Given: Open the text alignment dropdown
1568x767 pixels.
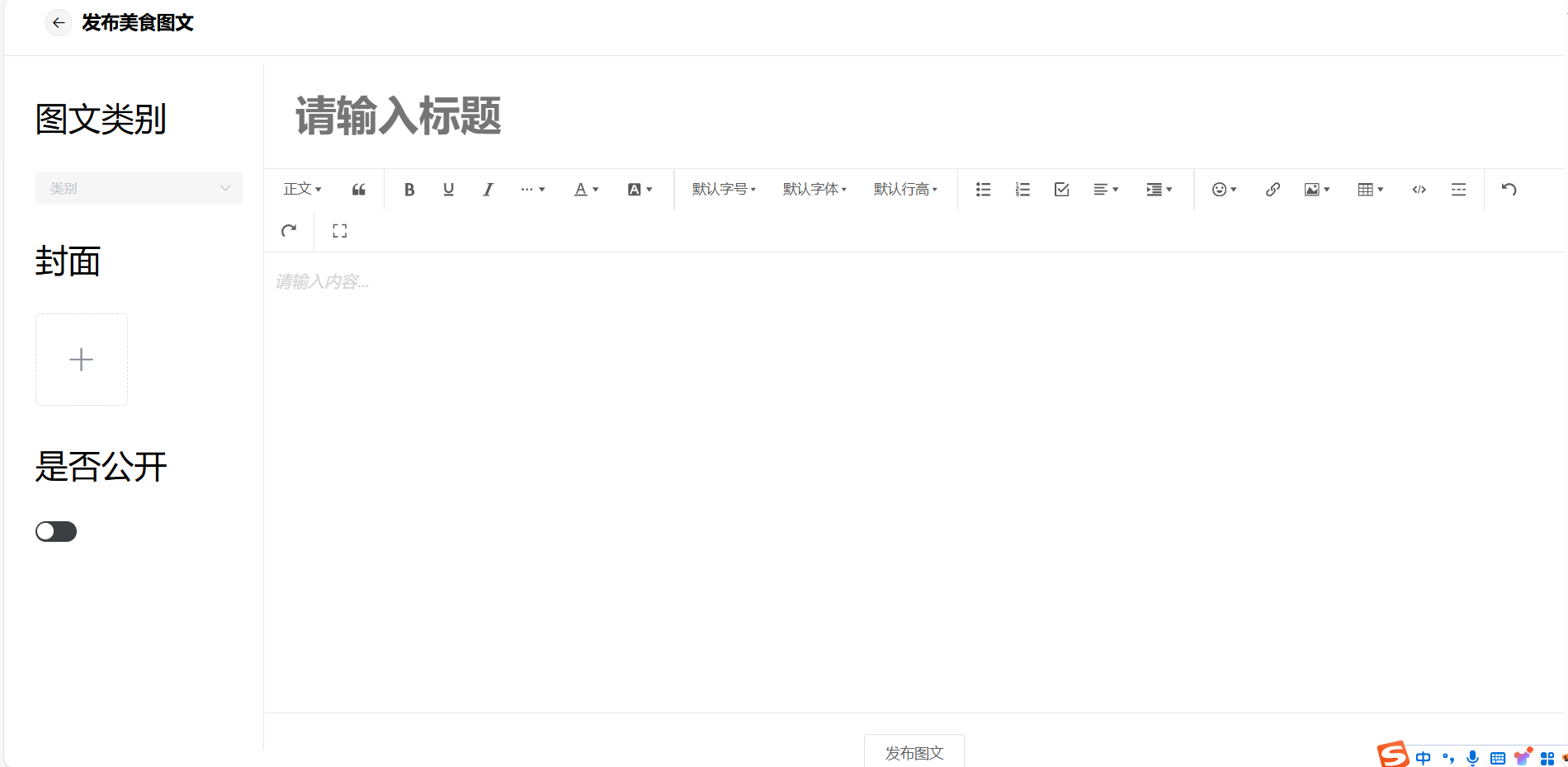Looking at the screenshot, I should (1106, 190).
